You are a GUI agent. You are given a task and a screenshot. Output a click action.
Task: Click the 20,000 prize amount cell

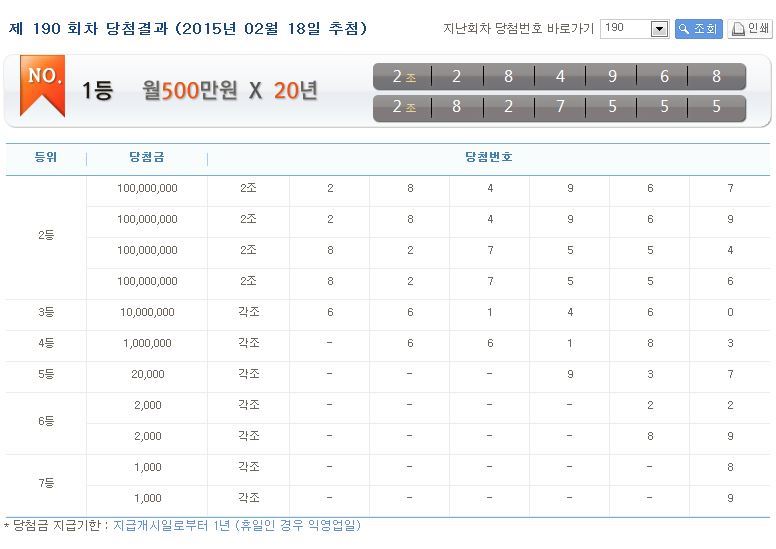pyautogui.click(x=147, y=374)
